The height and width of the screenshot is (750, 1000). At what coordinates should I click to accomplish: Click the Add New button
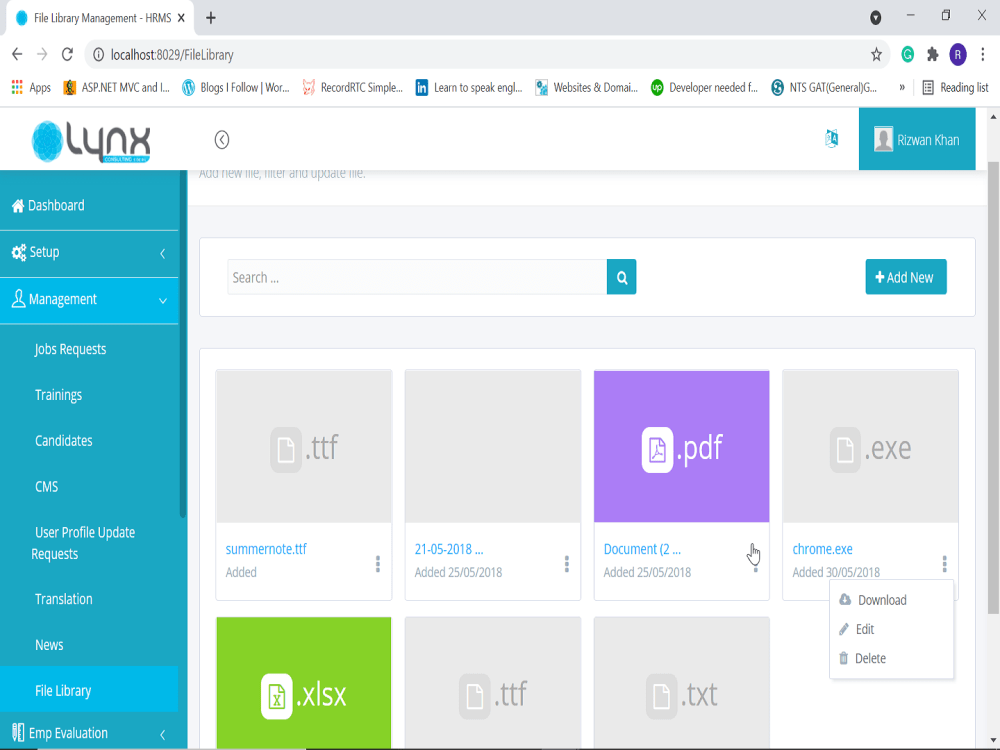click(x=906, y=277)
